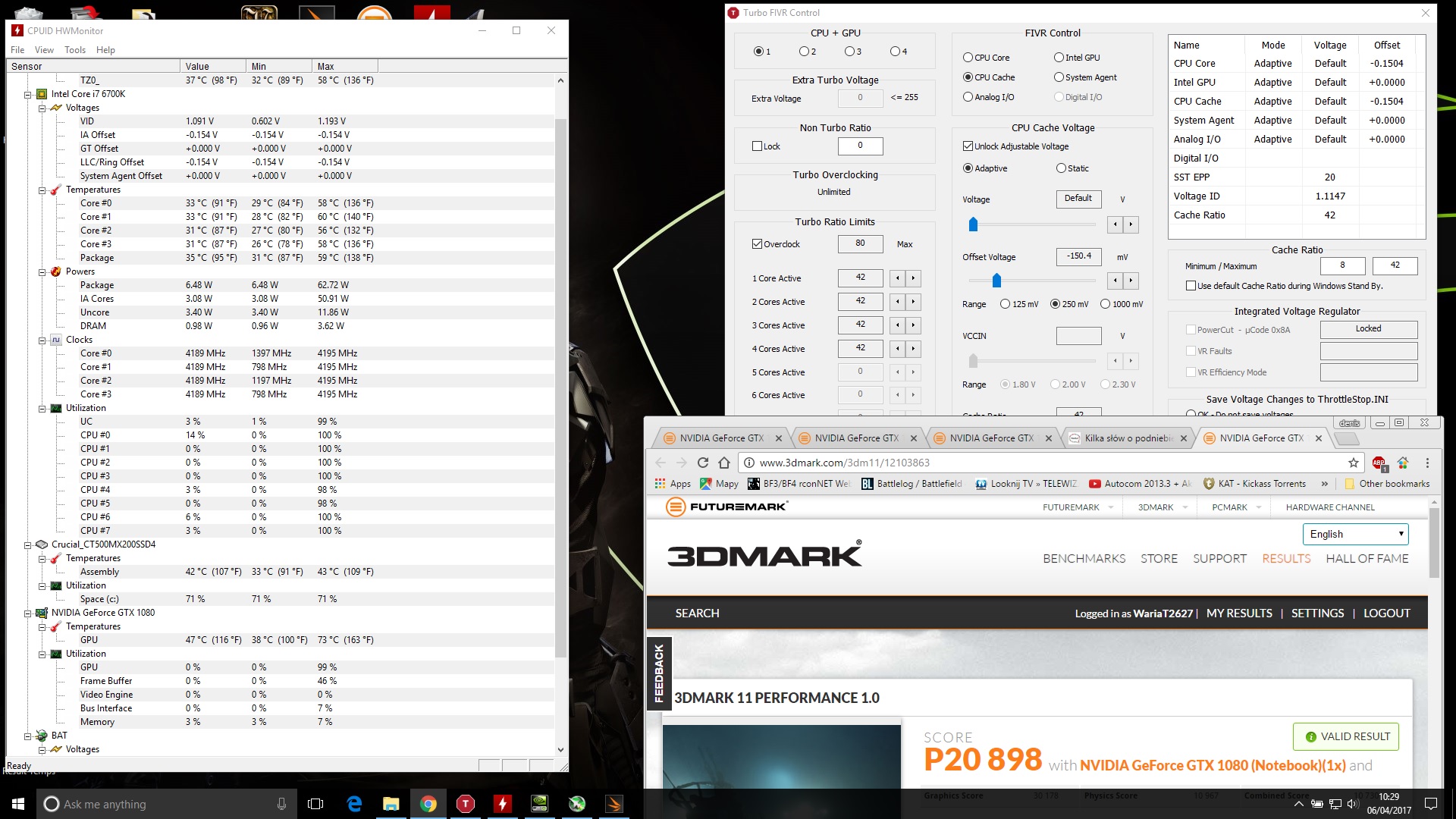
Task: Open Task View from the taskbar
Action: point(315,804)
